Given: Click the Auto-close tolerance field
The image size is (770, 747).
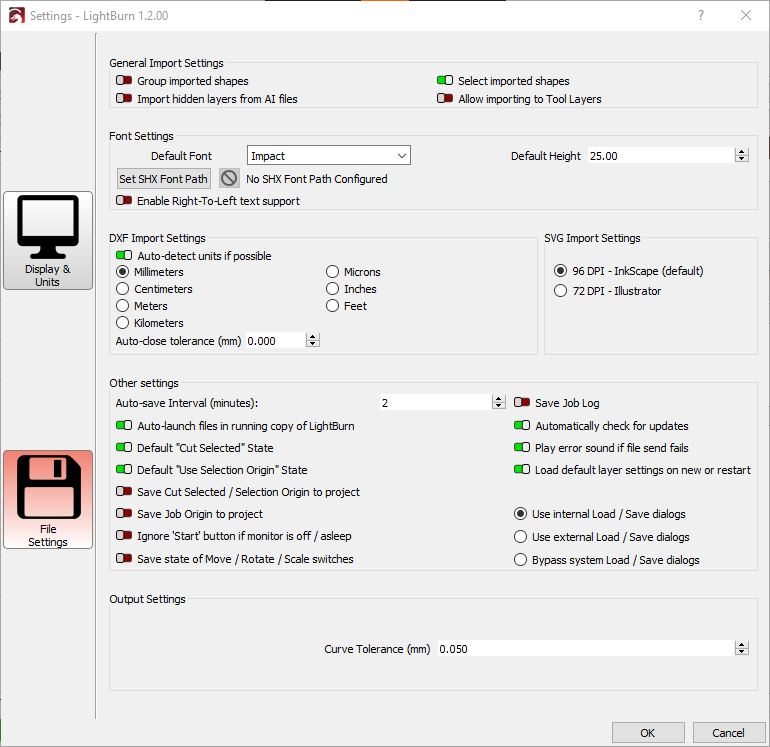Looking at the screenshot, I should coord(275,340).
